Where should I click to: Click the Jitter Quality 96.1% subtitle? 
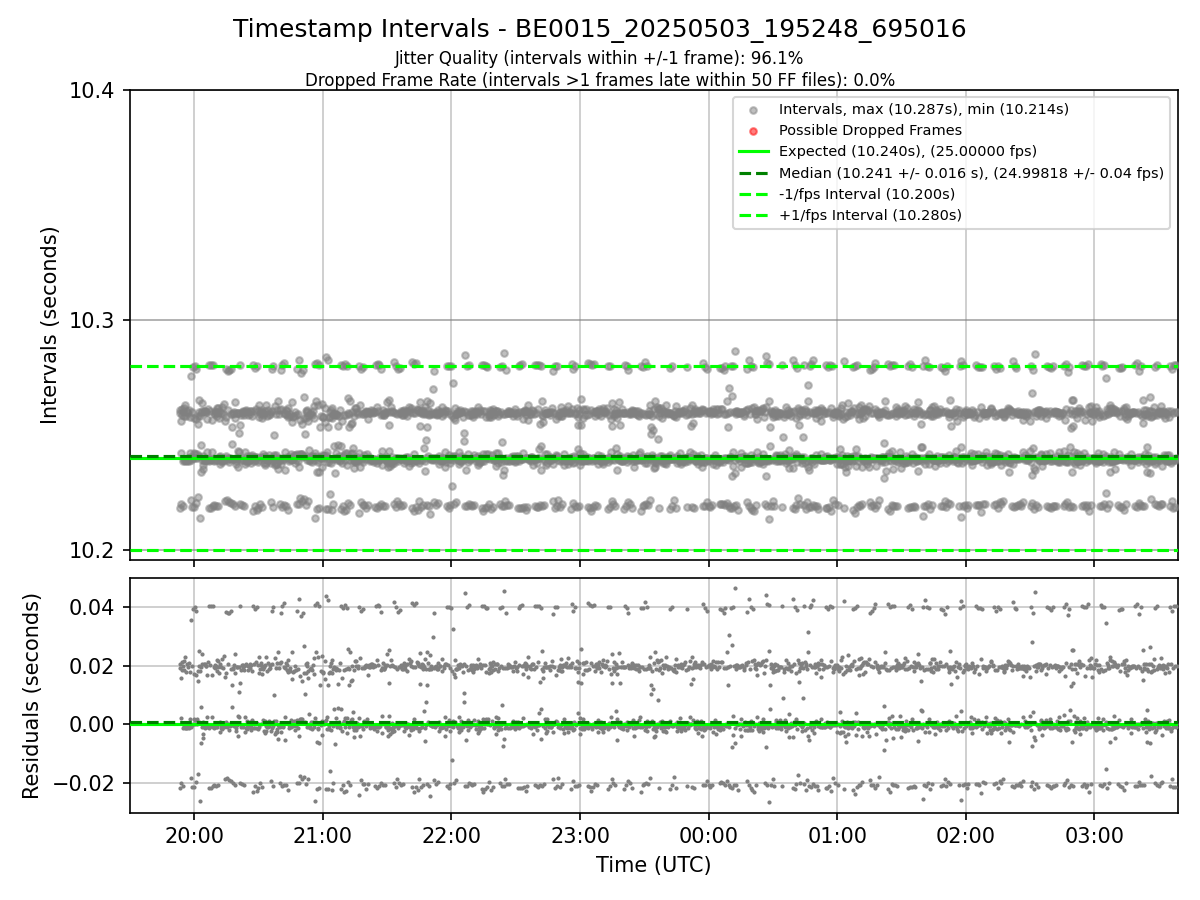click(600, 59)
